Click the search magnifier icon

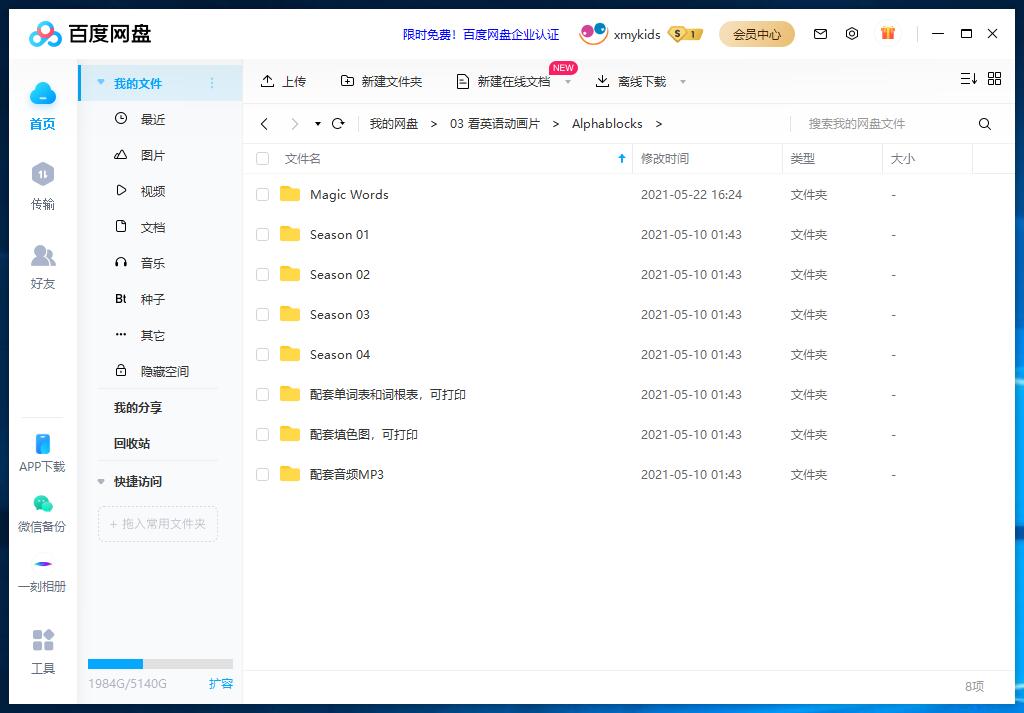[985, 124]
